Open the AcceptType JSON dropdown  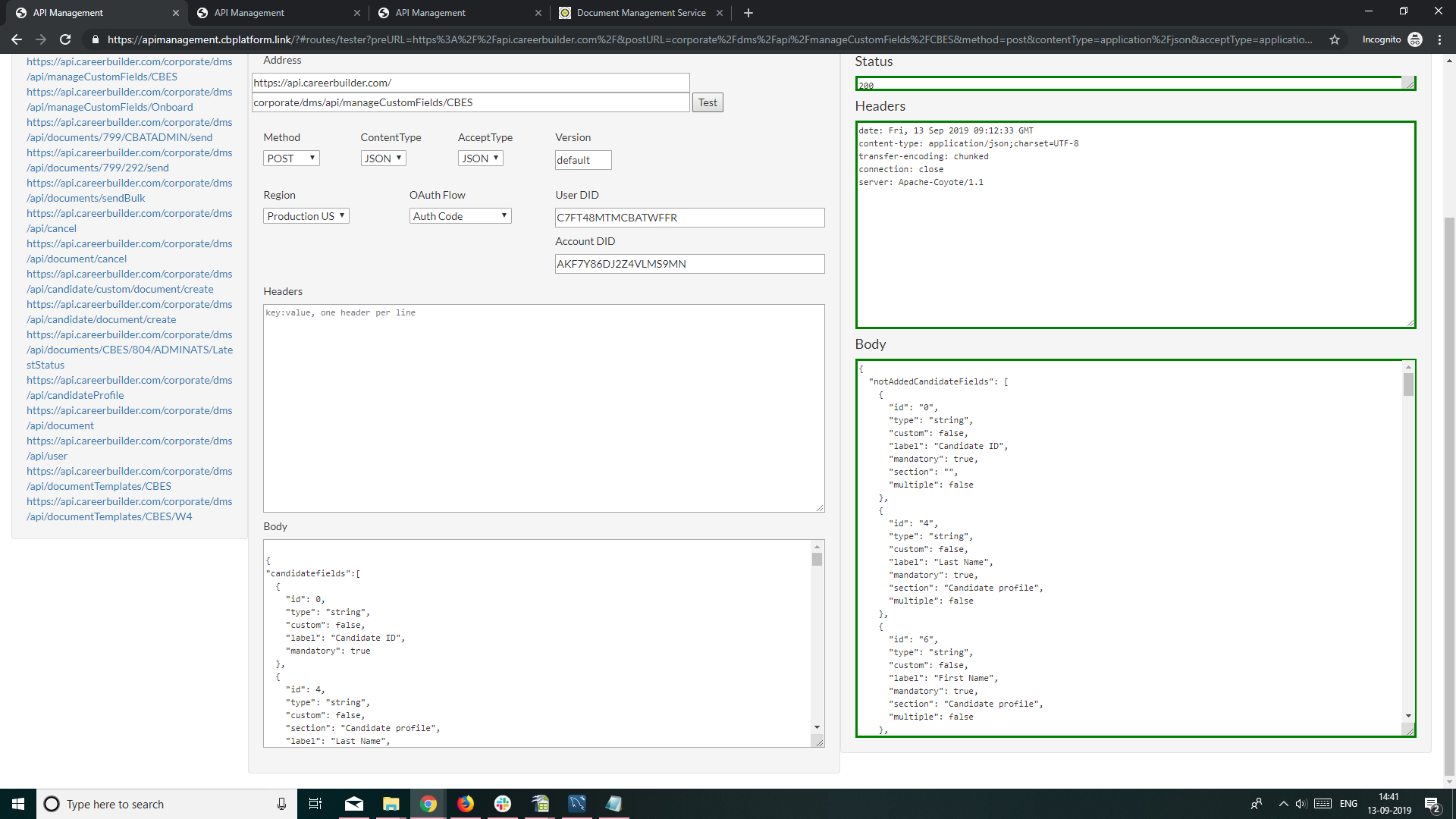pos(481,158)
